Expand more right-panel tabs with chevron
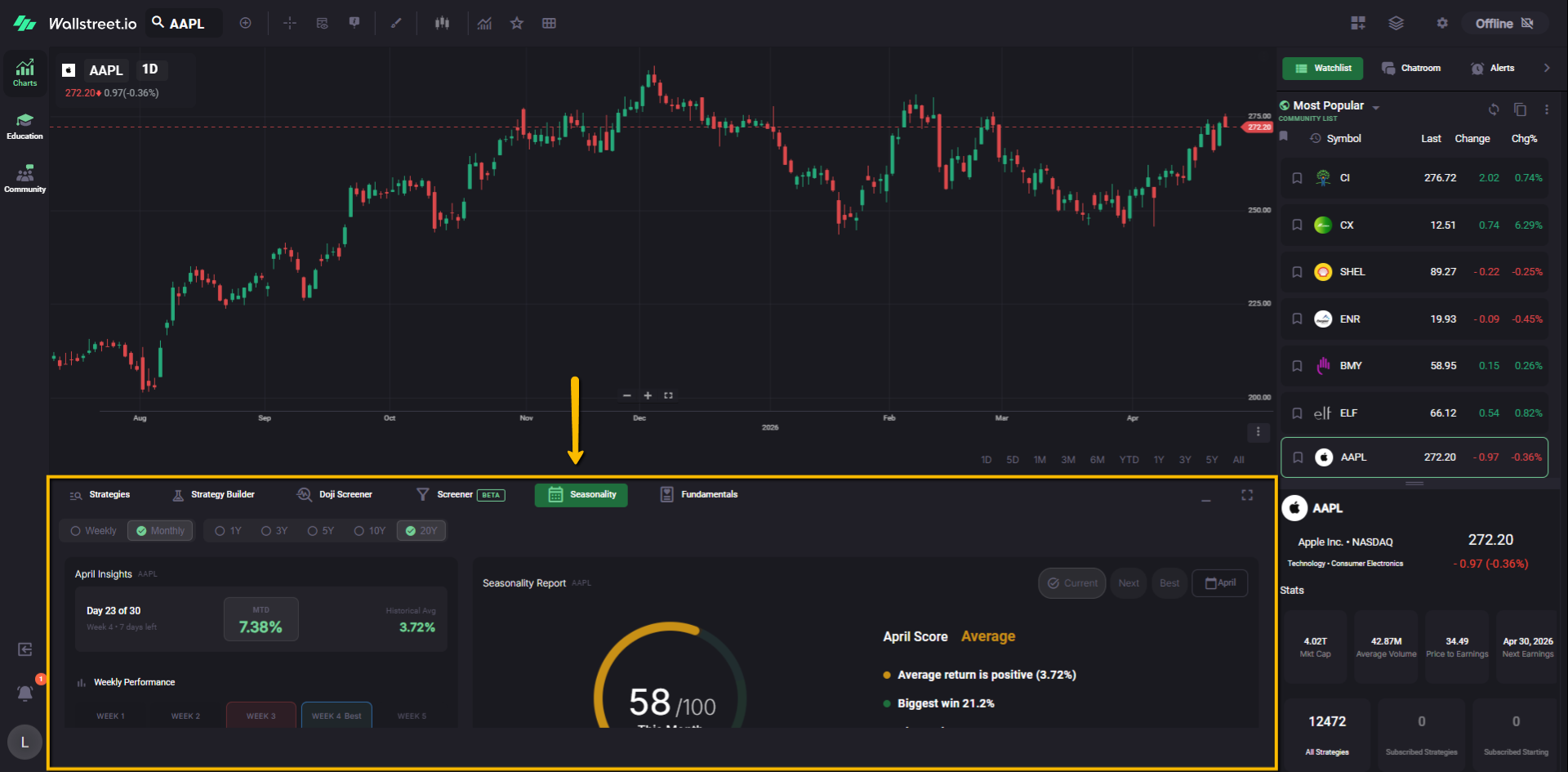 click(1547, 69)
